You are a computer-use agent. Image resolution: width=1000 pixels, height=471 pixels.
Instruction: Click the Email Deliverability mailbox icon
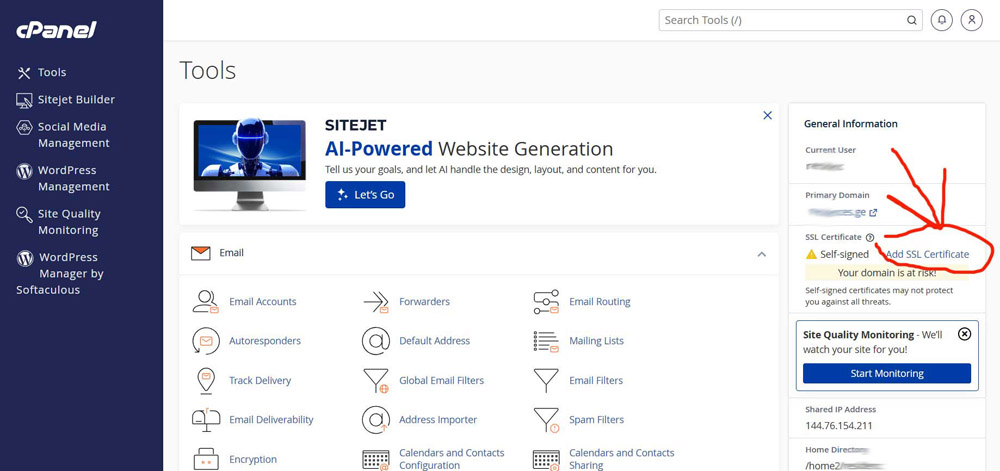pyautogui.click(x=205, y=419)
